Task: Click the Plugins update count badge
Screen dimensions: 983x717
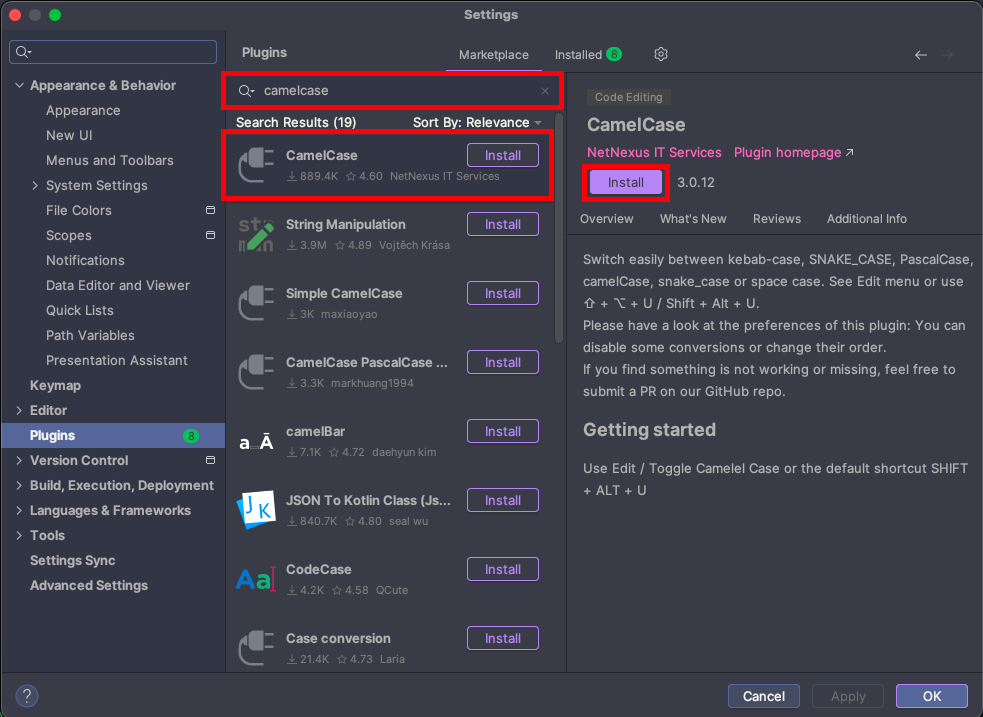Action: pos(191,436)
